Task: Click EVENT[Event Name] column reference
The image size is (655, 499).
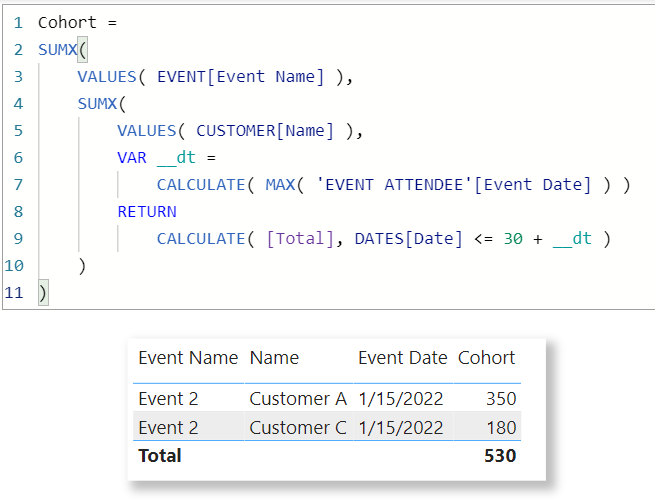Action: [x=240, y=77]
